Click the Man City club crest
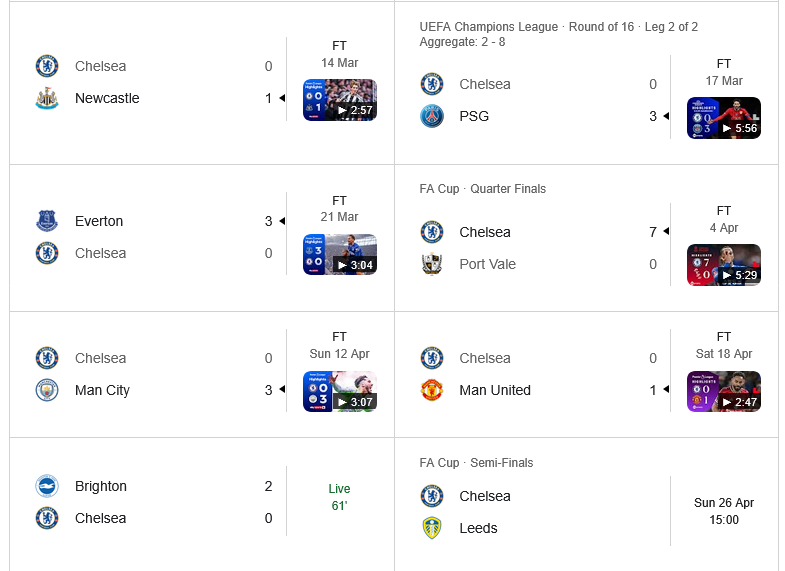 point(46,390)
